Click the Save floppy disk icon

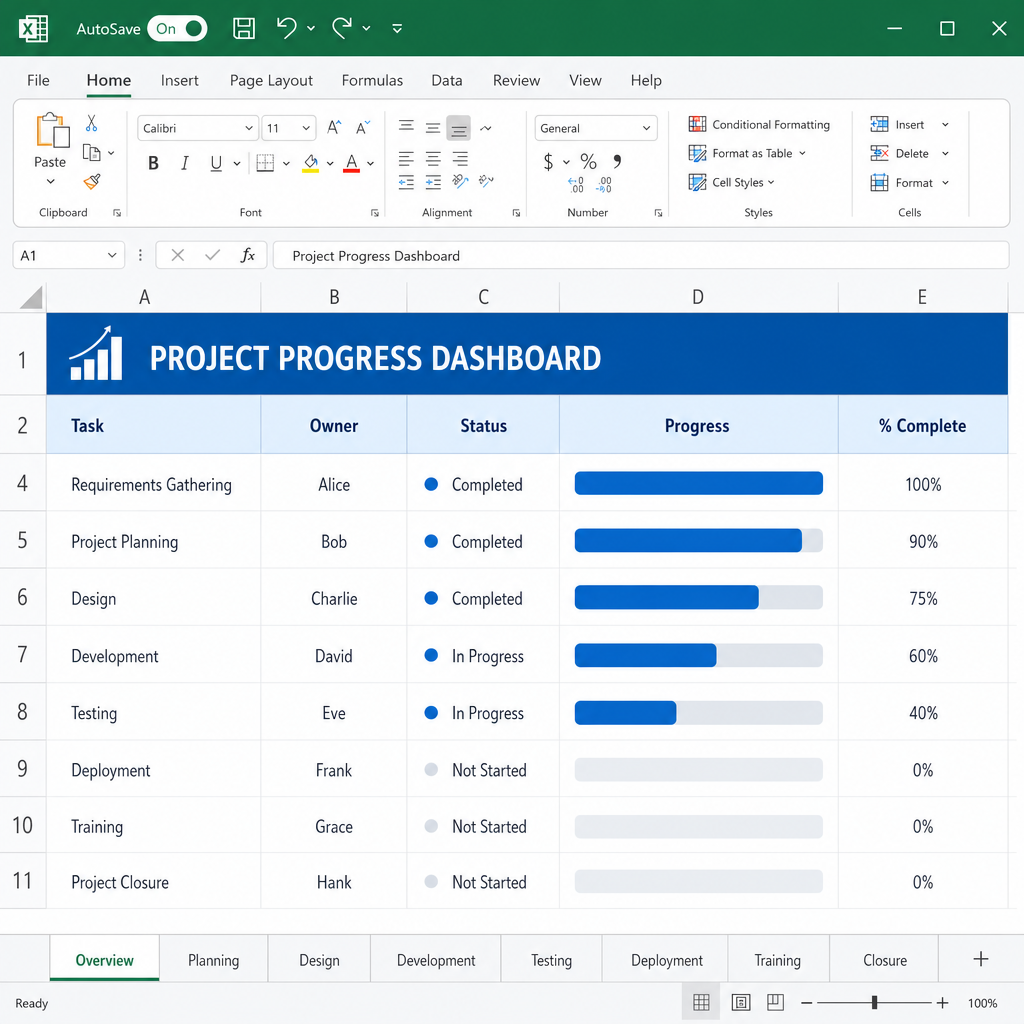click(x=244, y=28)
